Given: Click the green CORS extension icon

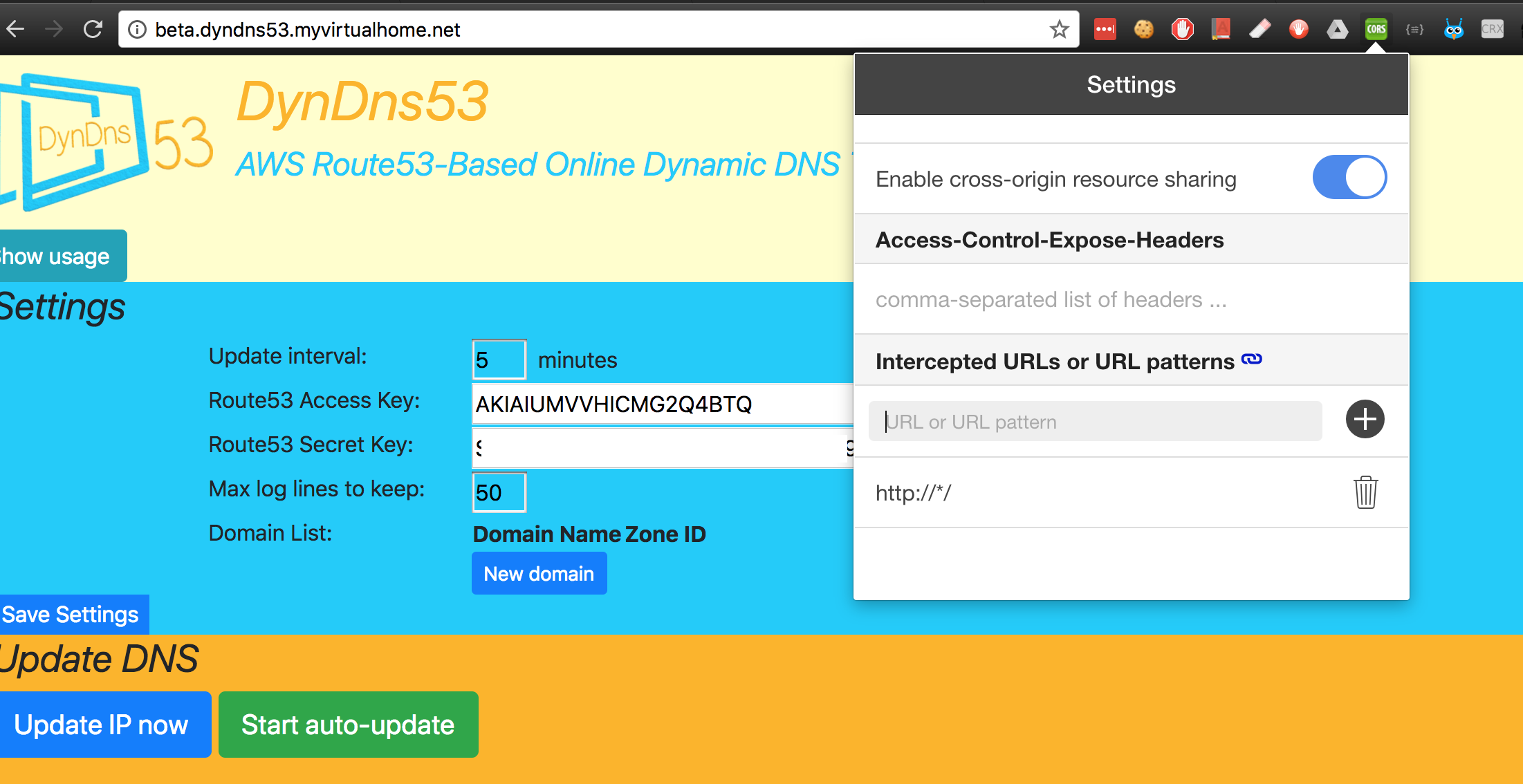Looking at the screenshot, I should click(1376, 29).
